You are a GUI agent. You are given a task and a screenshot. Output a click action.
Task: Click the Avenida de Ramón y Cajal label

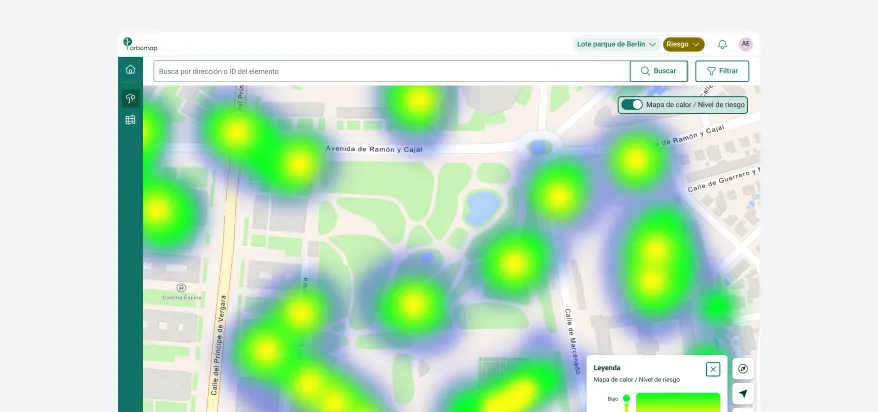coord(374,149)
